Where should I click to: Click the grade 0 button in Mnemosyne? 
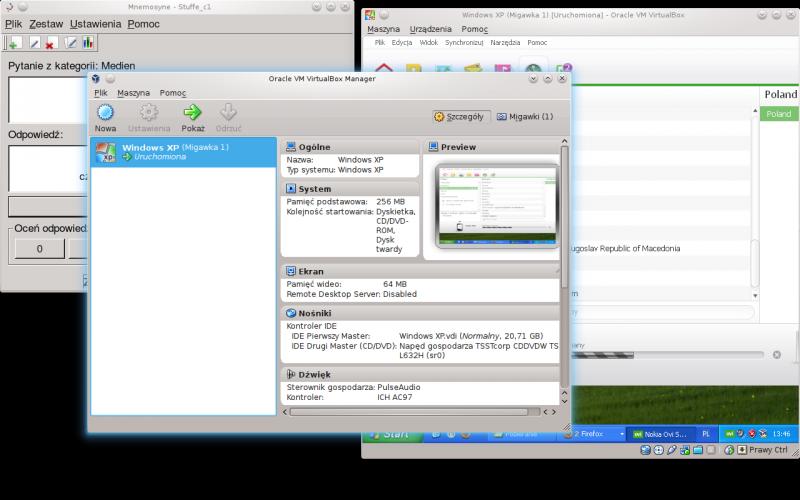[38, 248]
